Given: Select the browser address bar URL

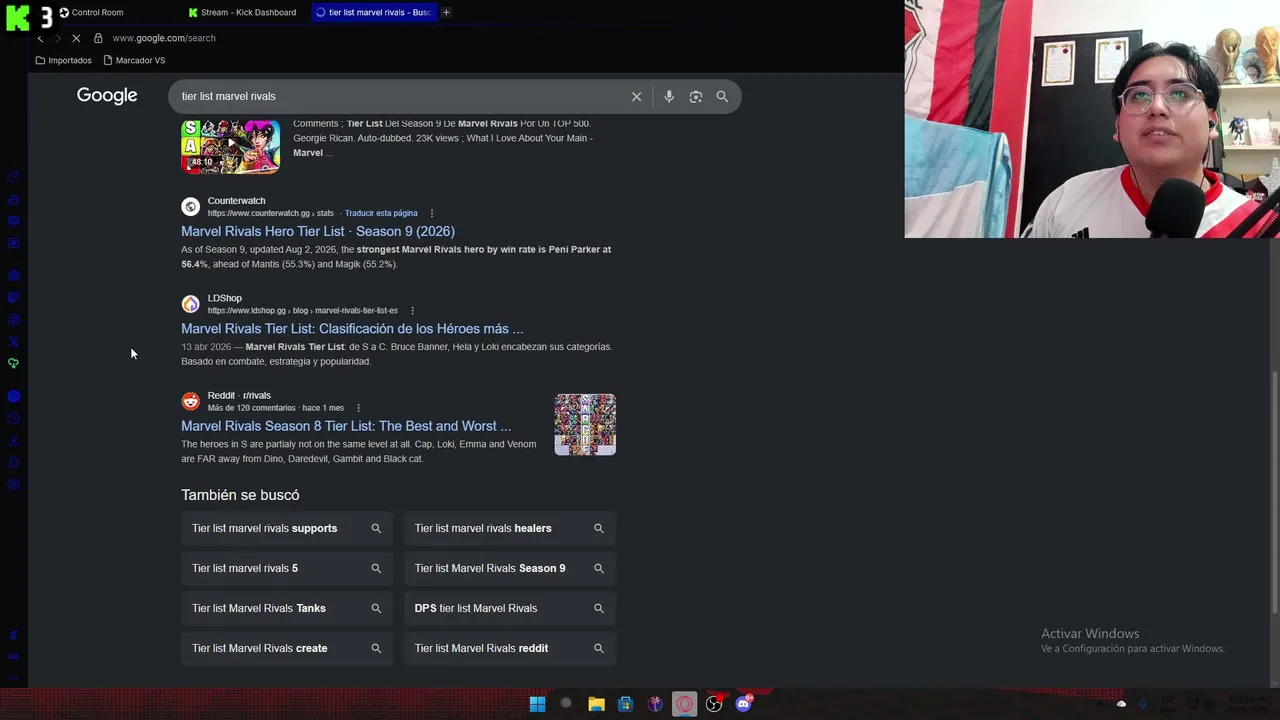Looking at the screenshot, I should (164, 38).
